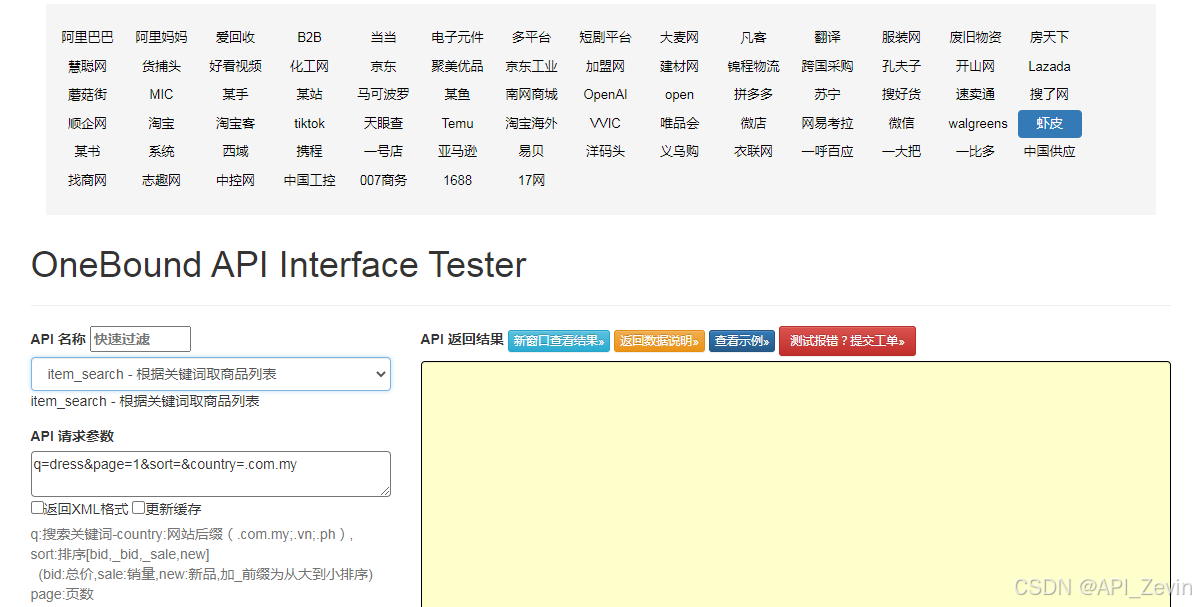
Task: Choose the 17网 platform tab
Action: click(x=531, y=181)
